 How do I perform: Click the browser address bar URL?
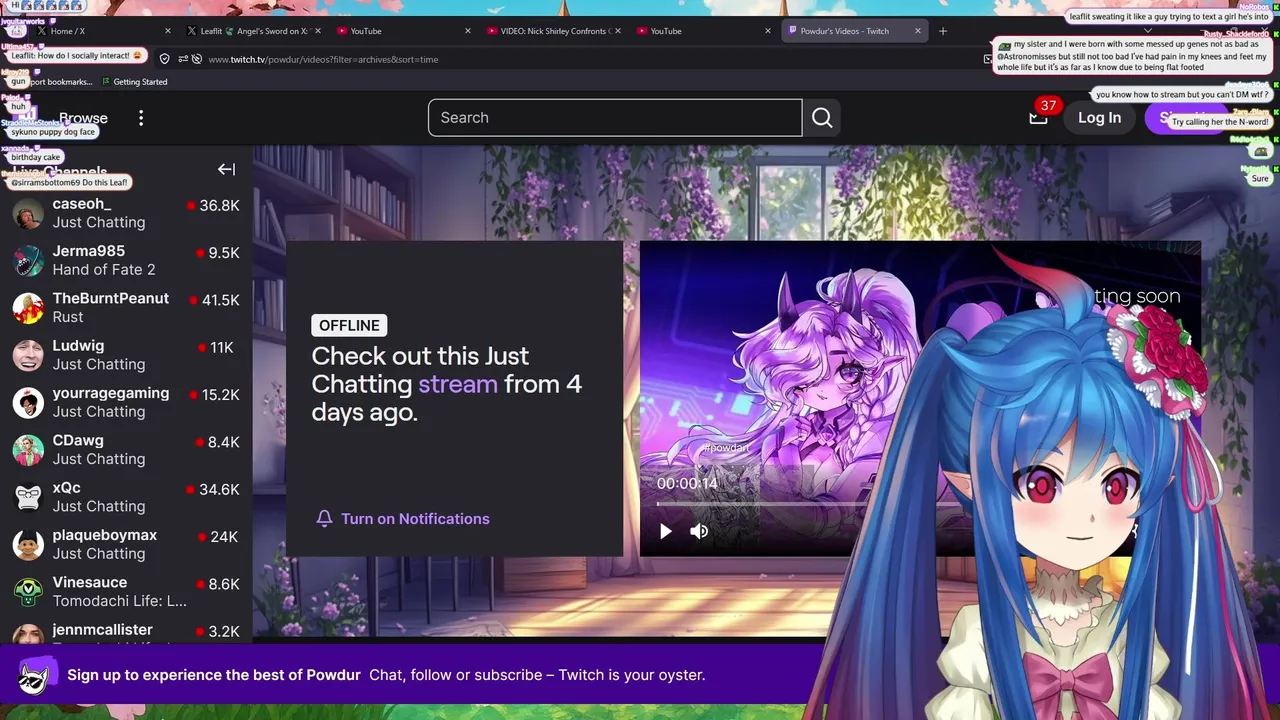pyautogui.click(x=323, y=59)
